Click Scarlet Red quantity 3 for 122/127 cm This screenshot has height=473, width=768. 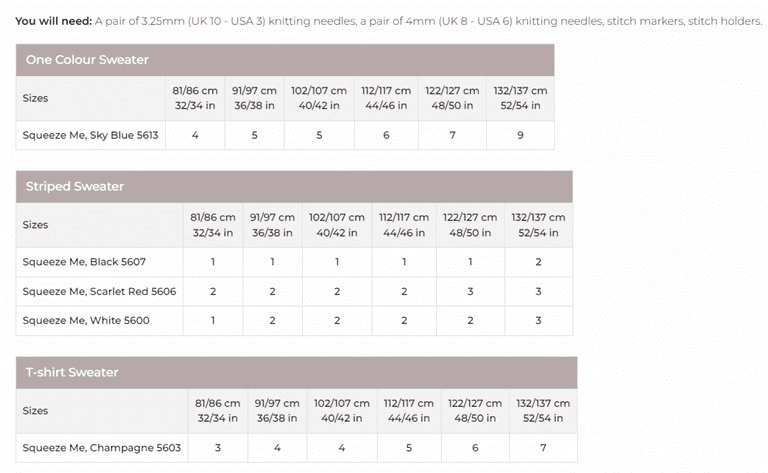pos(470,291)
